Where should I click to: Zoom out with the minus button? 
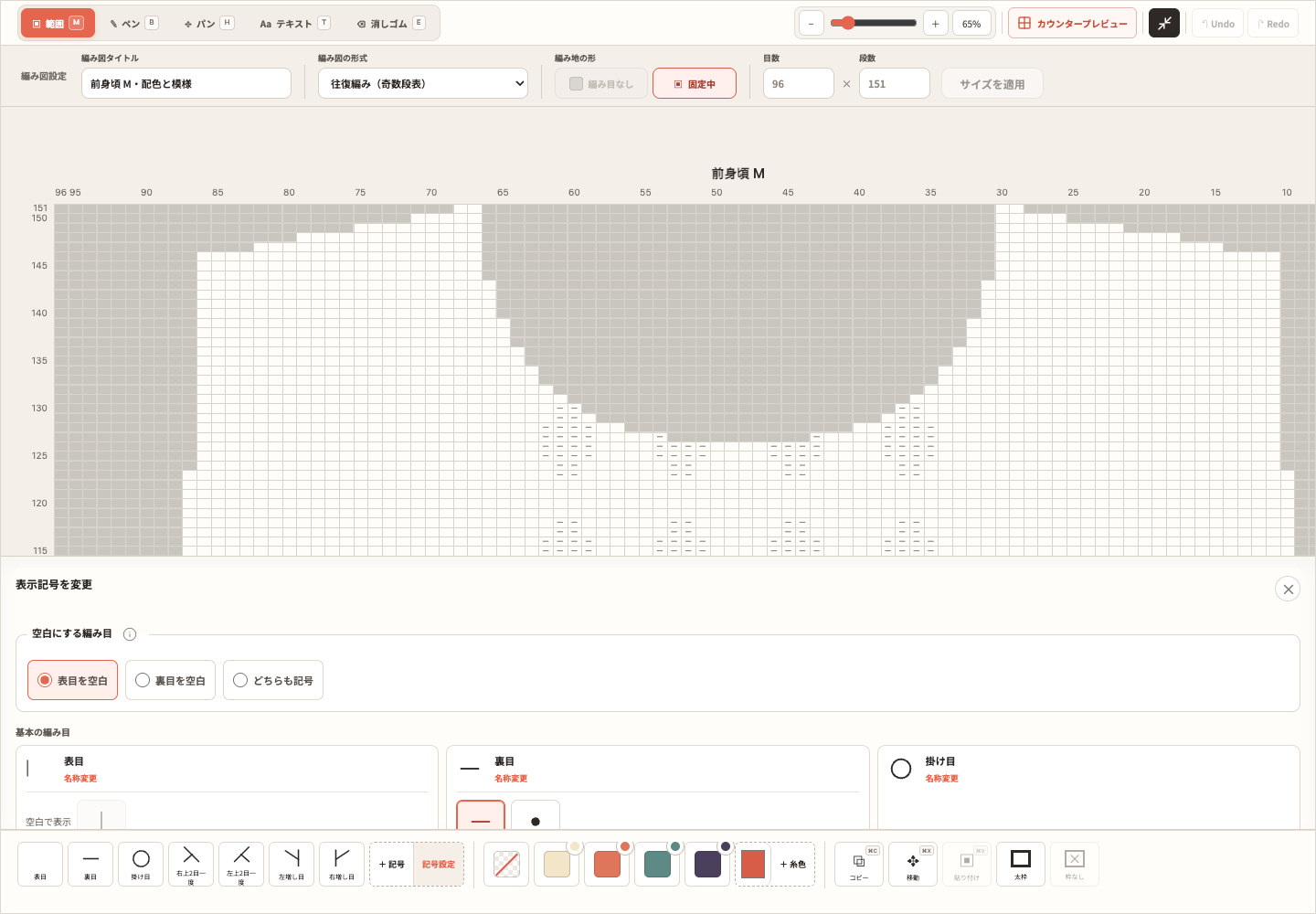(811, 24)
